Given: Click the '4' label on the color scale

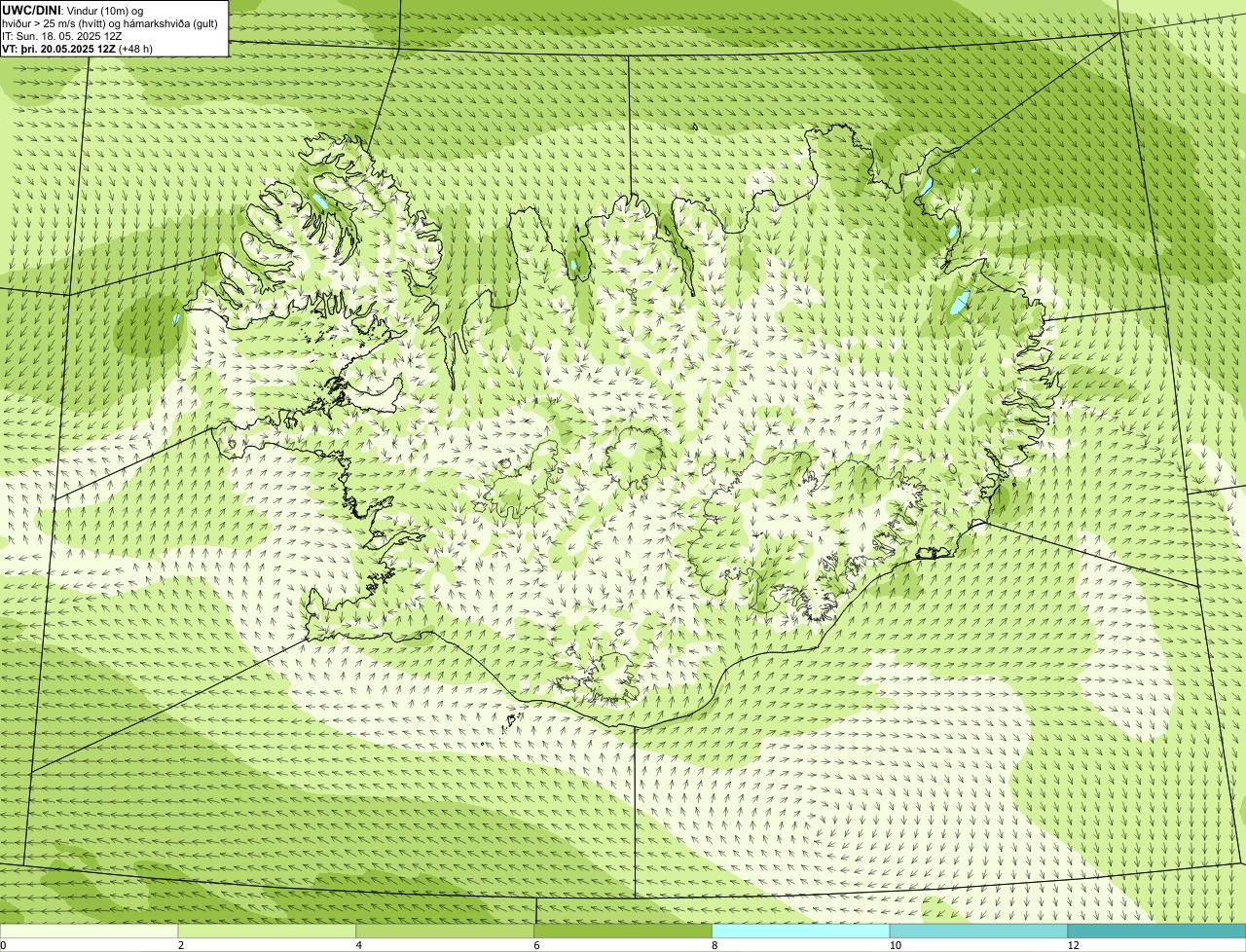Looking at the screenshot, I should coord(359,945).
